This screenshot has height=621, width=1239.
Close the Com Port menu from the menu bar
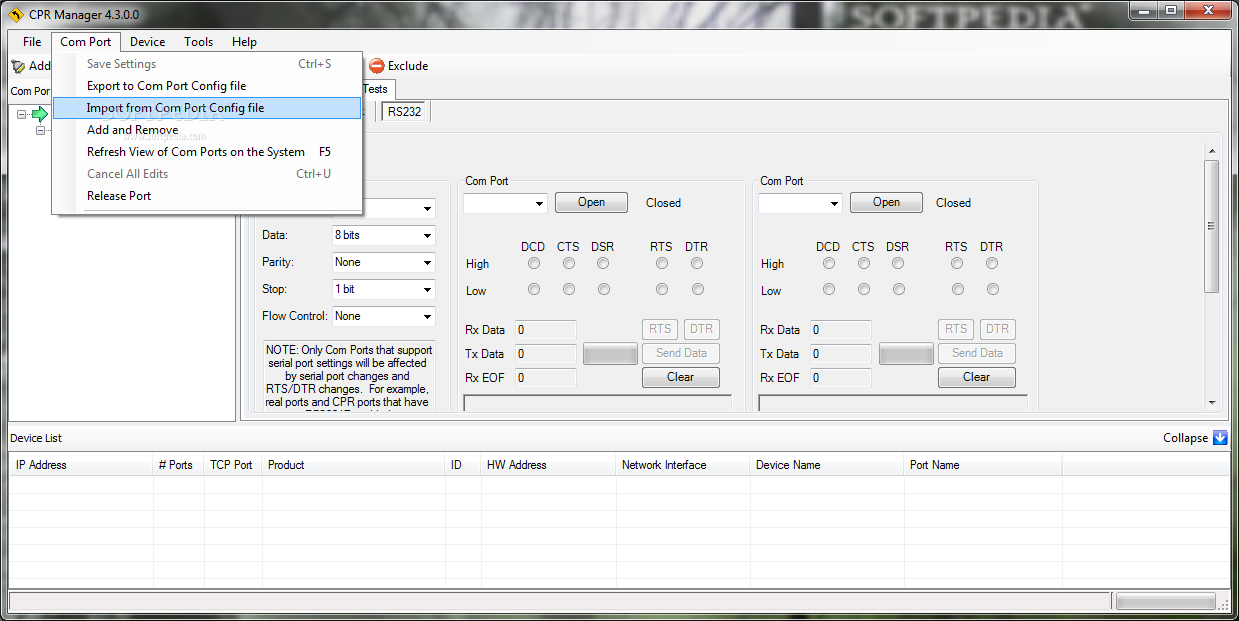[86, 42]
